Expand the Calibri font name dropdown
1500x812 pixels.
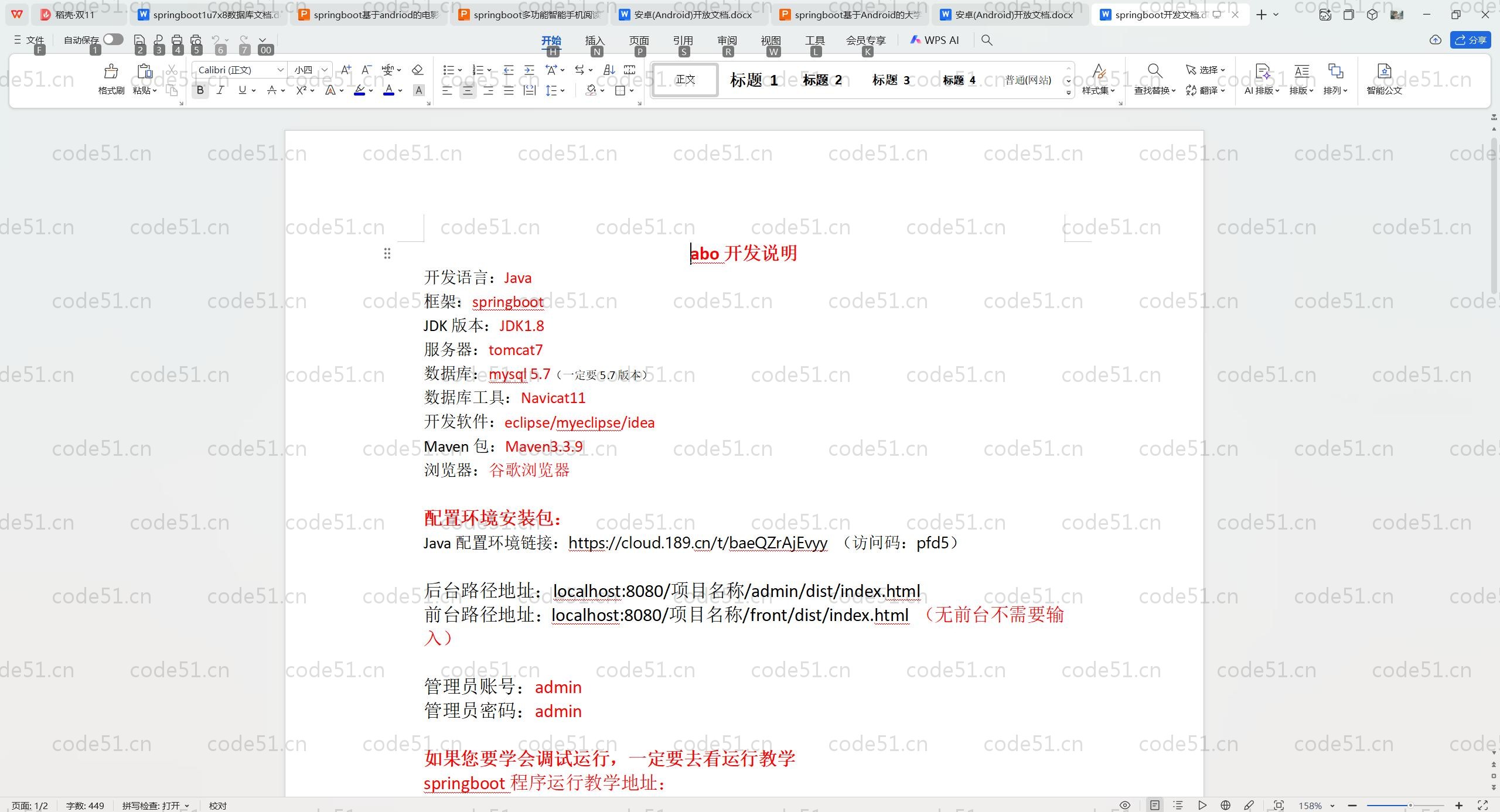pos(281,70)
